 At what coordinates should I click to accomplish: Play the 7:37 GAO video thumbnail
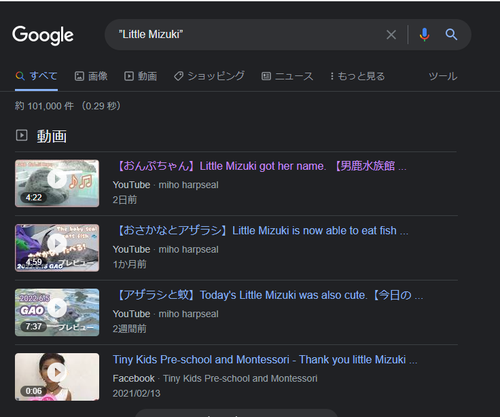[x=57, y=312]
